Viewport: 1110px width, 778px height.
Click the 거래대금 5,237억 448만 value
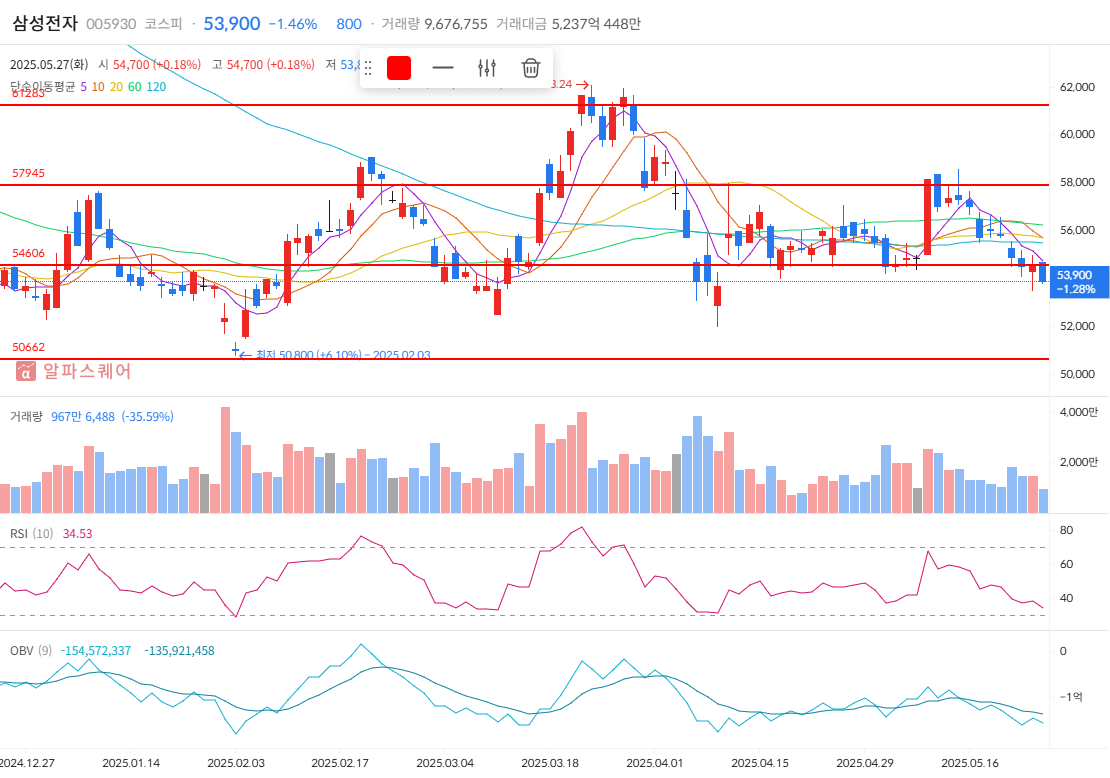coord(568,24)
